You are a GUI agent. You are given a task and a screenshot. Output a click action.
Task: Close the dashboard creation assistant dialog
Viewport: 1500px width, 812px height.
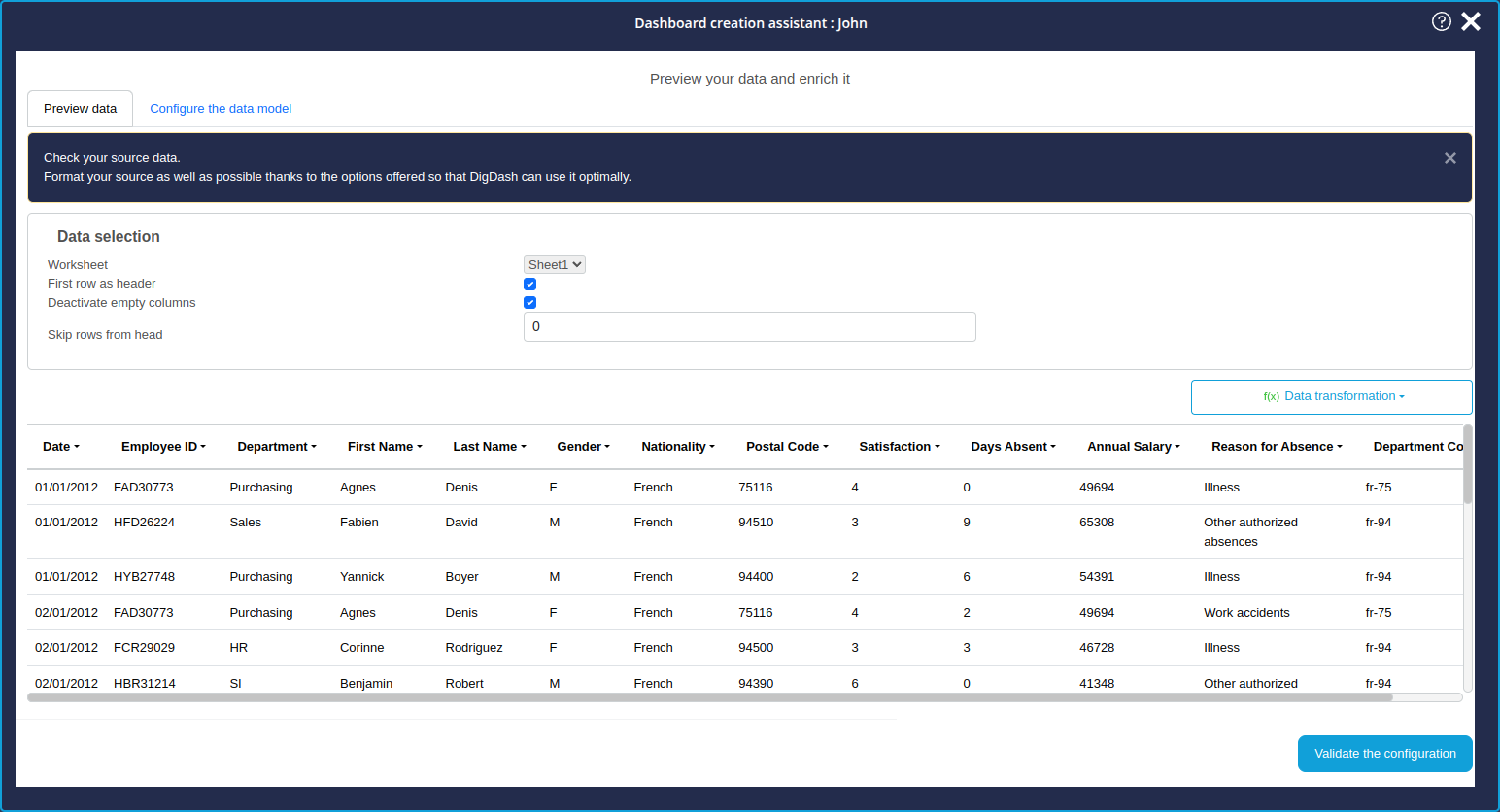(1471, 21)
